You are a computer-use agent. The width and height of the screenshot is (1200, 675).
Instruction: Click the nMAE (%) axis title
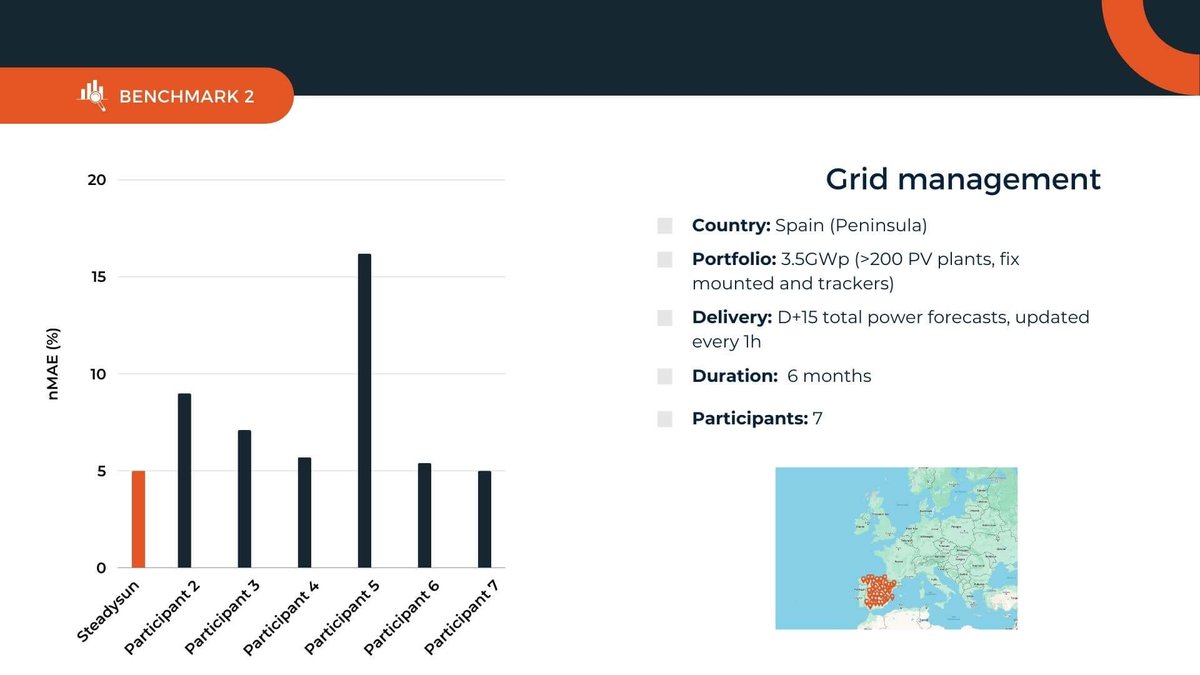click(x=54, y=363)
